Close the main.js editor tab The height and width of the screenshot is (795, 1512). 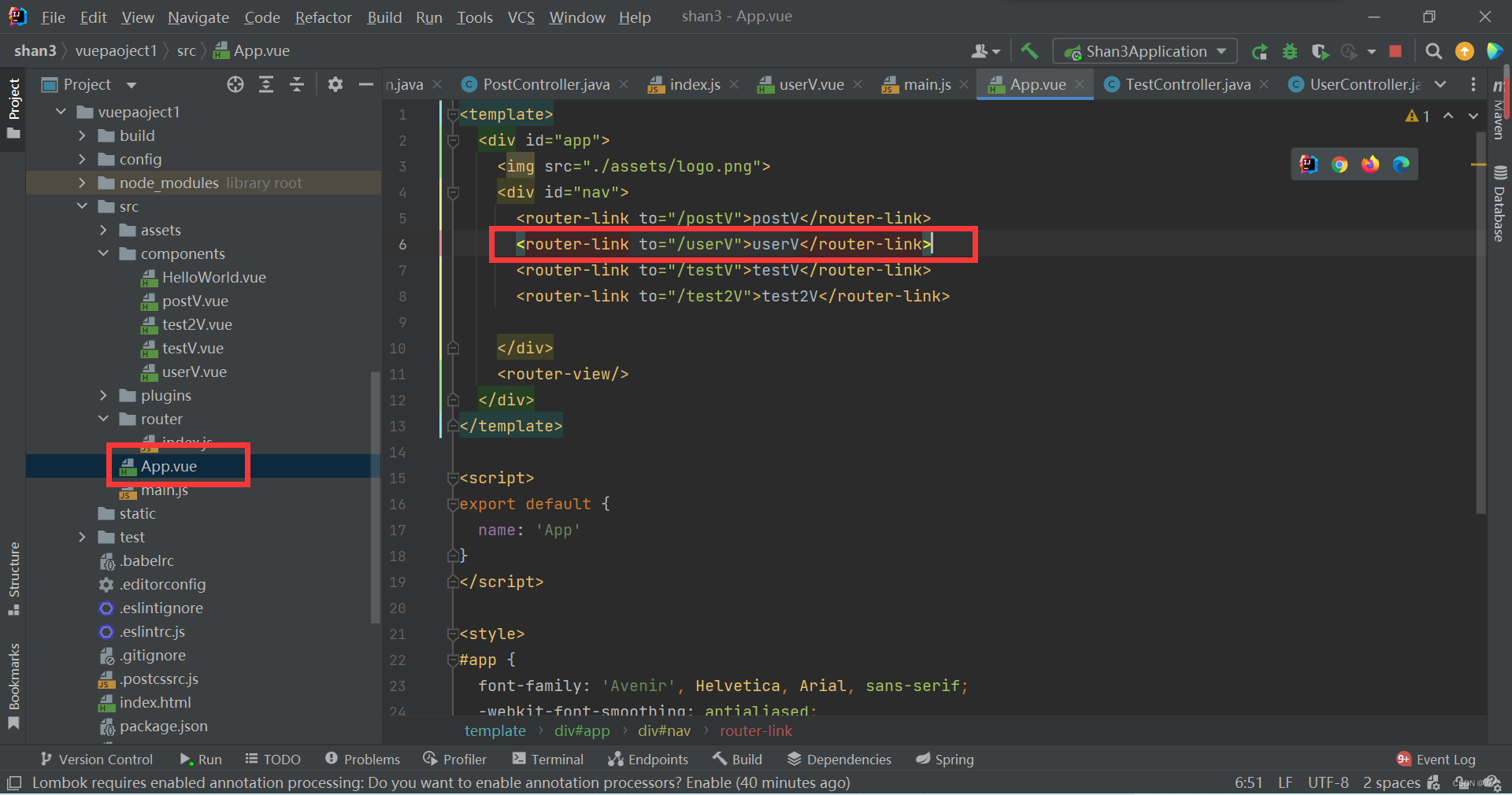pos(964,84)
